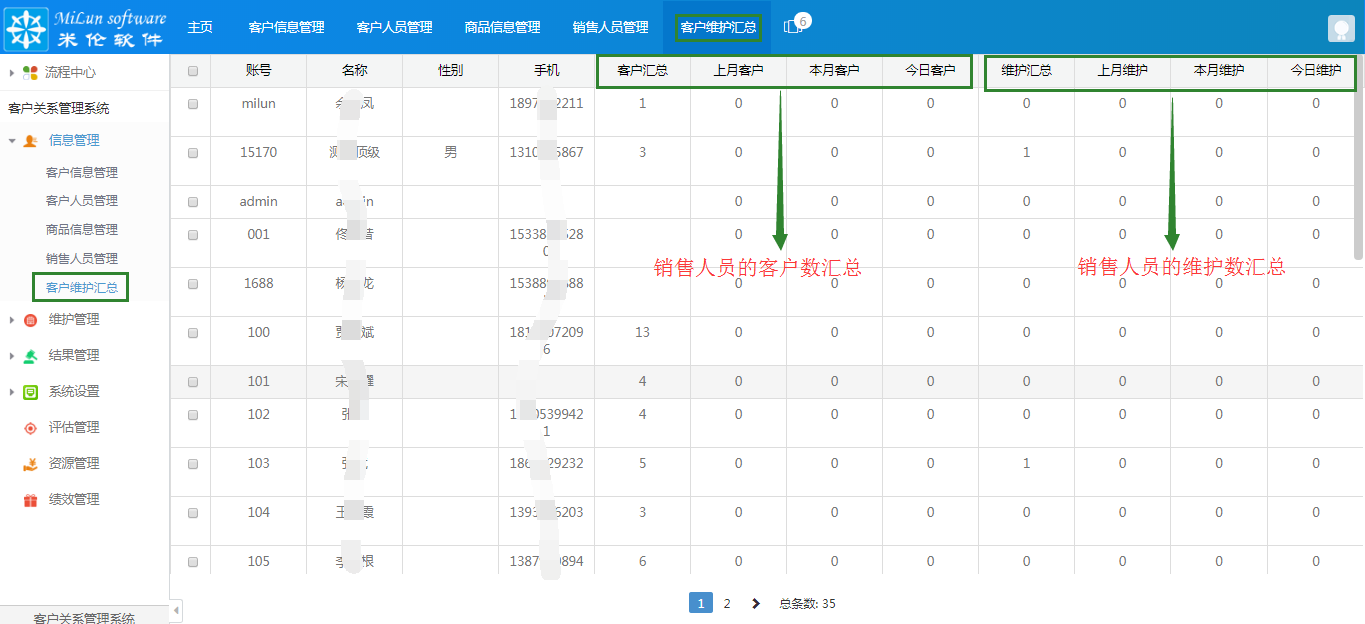Check the row checkbox for account milun
Viewport: 1365px width, 624px height.
coord(190,103)
